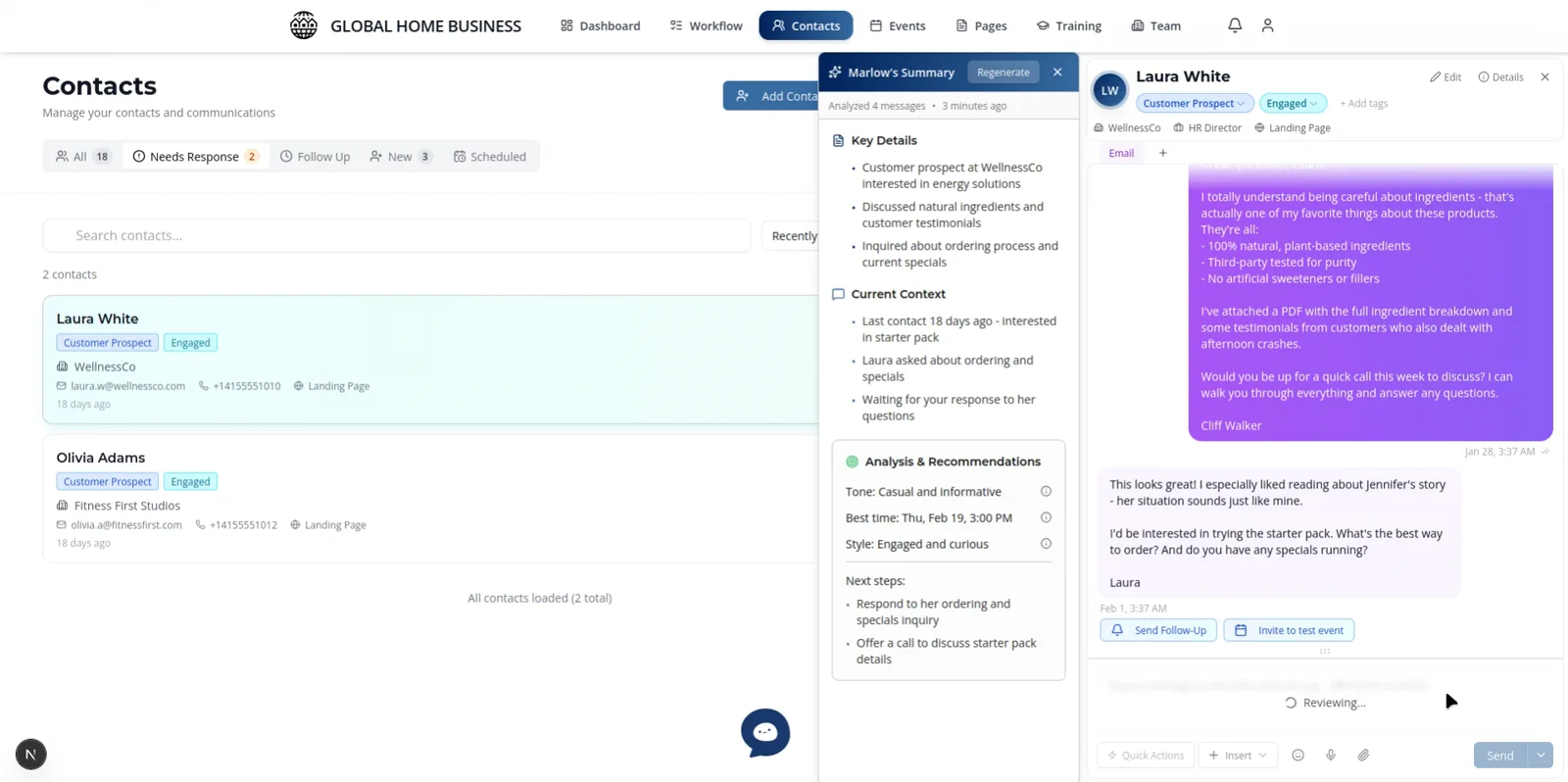This screenshot has height=782, width=1568.
Task: Click info icon beside Style: Engaged and curious
Action: tap(1046, 544)
